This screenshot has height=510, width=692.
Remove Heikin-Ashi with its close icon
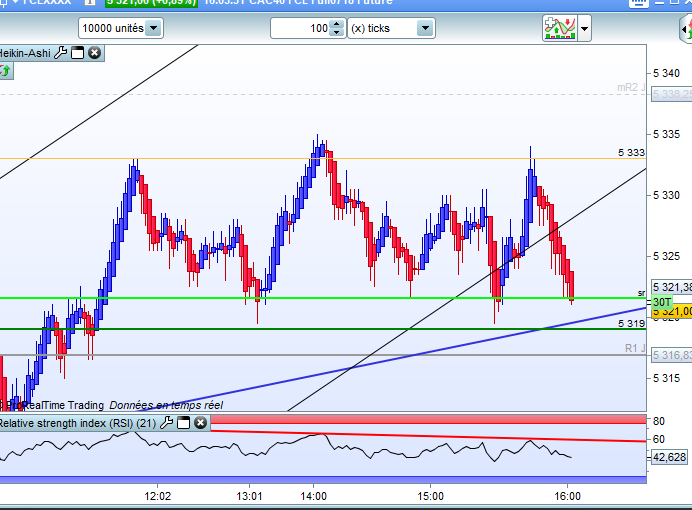[x=94, y=53]
